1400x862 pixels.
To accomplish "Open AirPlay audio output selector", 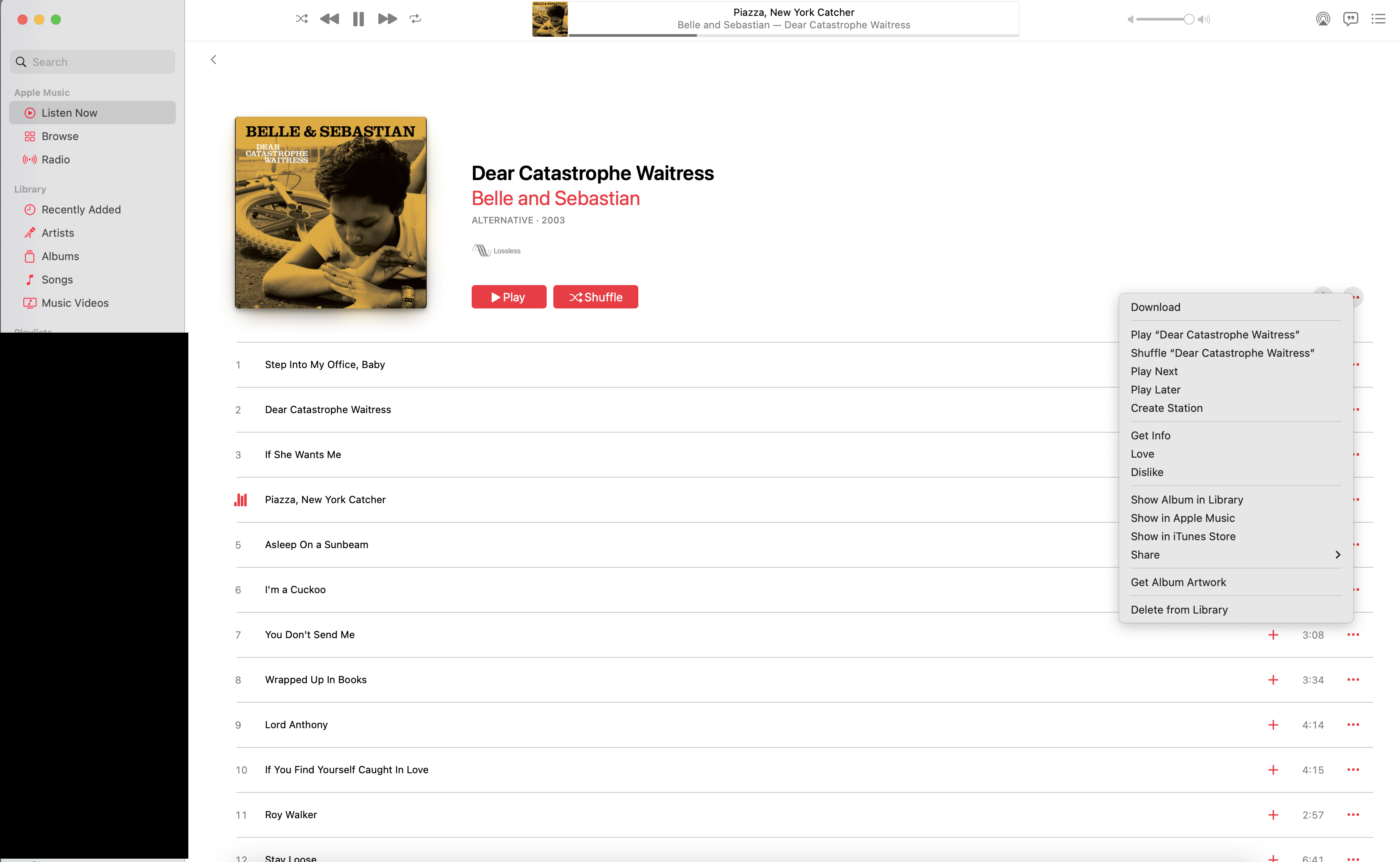I will pos(1323,19).
